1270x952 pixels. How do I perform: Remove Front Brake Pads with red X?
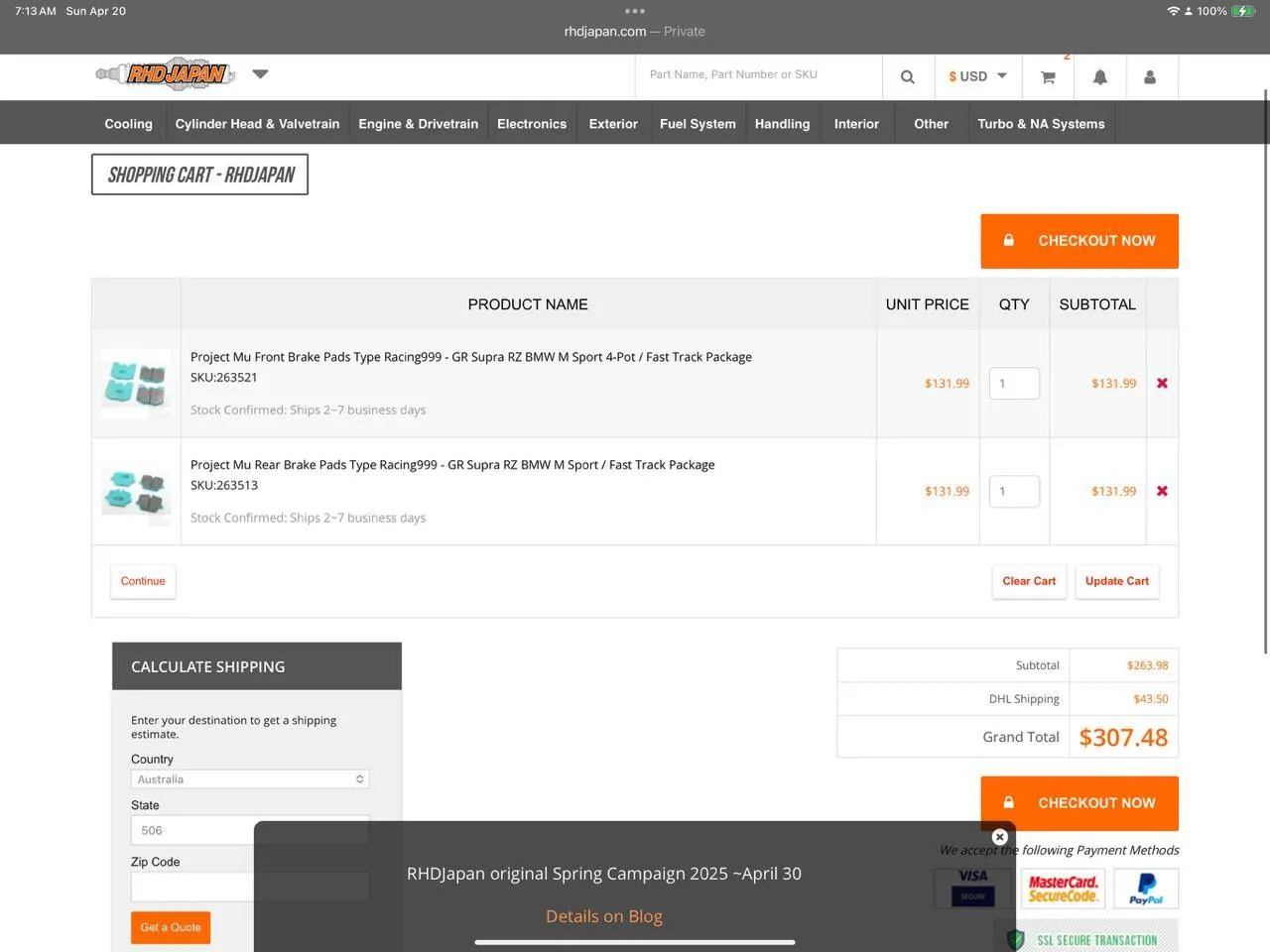coord(1162,384)
